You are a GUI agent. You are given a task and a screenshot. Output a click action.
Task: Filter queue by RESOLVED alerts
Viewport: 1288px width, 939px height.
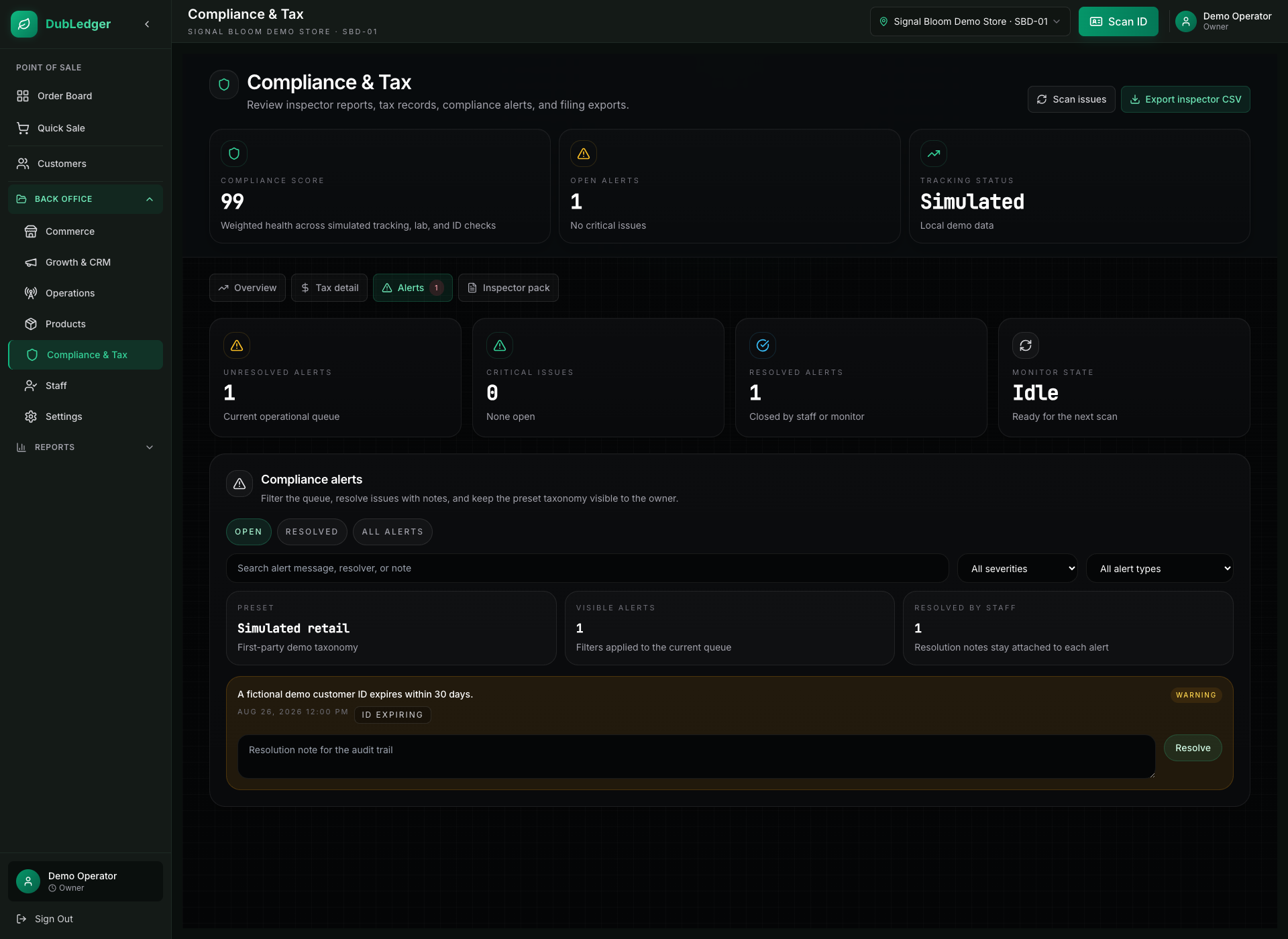[312, 532]
